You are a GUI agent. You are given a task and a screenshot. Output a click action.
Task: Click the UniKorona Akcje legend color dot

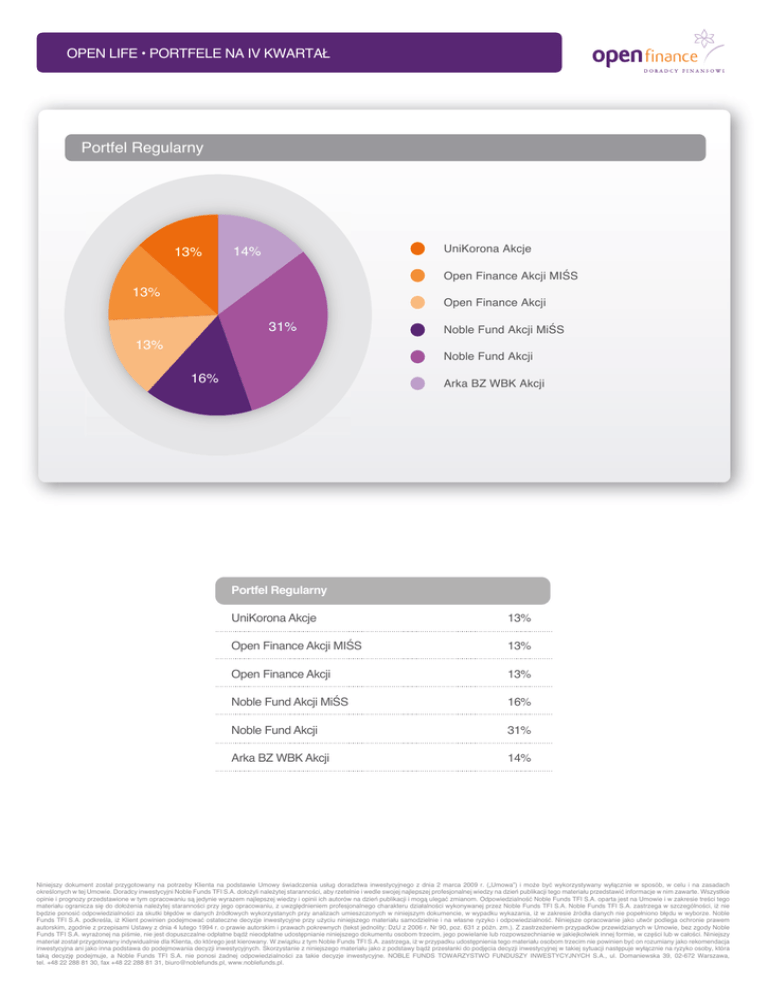[x=418, y=249]
